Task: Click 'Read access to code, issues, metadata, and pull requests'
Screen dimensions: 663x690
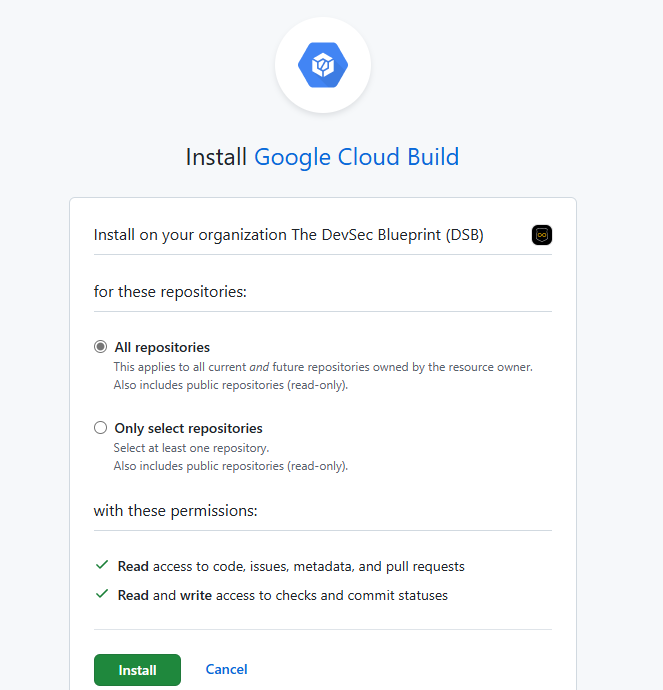Action: tap(291, 566)
